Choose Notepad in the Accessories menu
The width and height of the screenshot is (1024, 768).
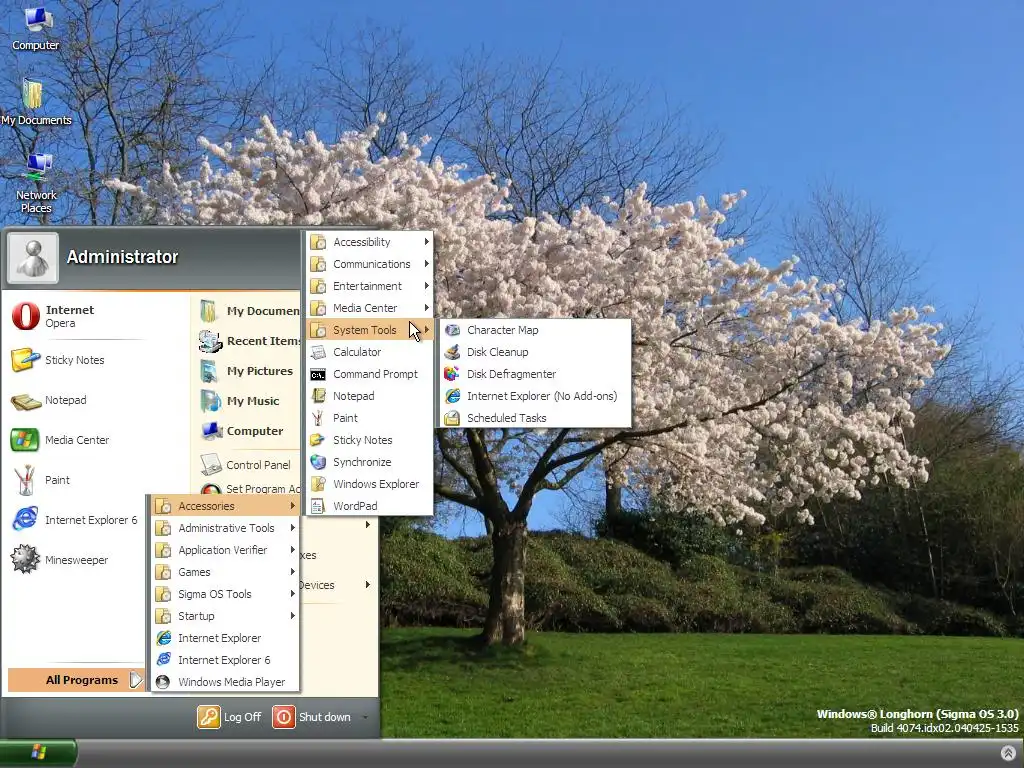click(x=369, y=396)
